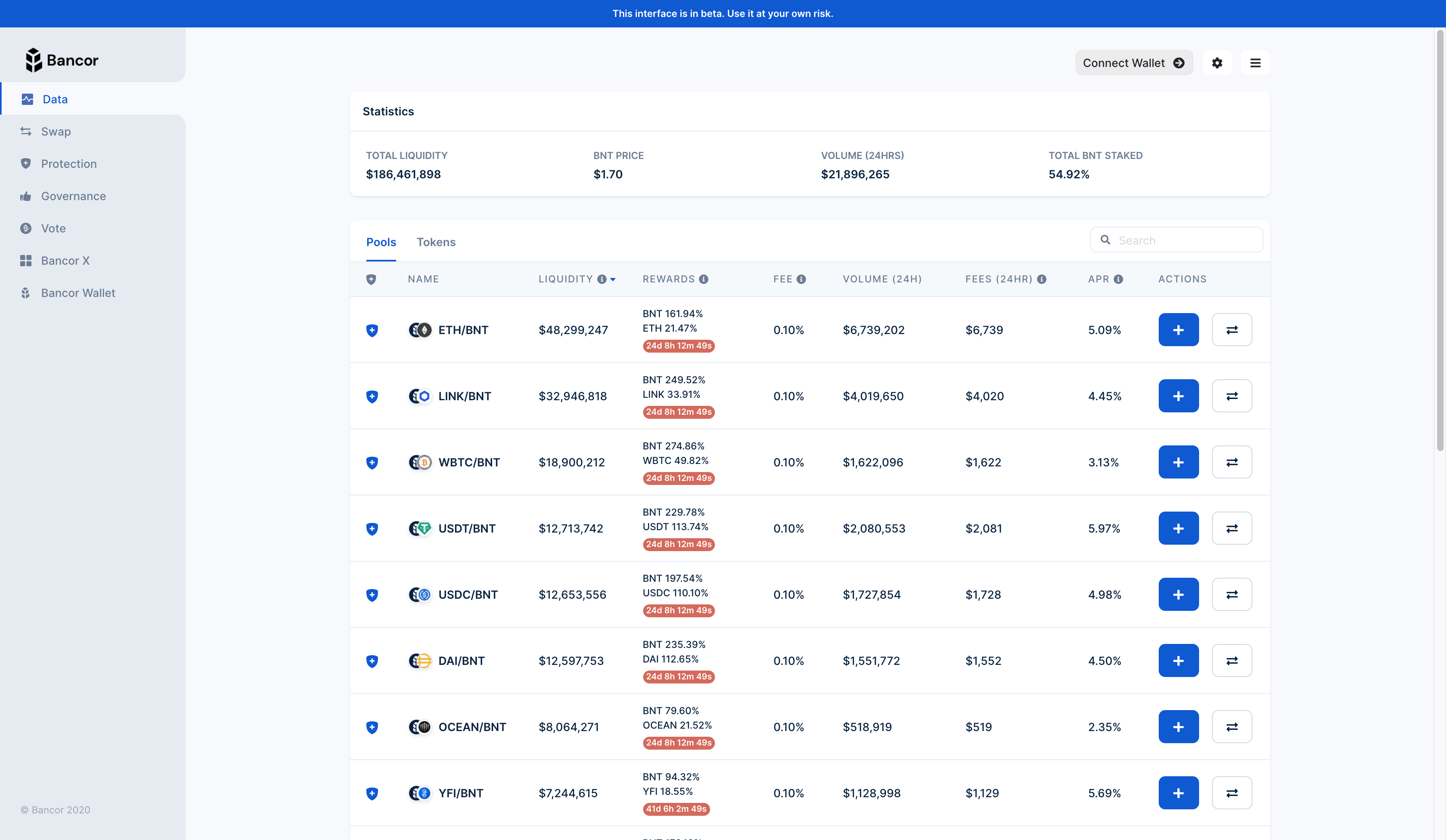This screenshot has width=1446, height=840.
Task: Sort by the APR column header
Action: (1098, 279)
